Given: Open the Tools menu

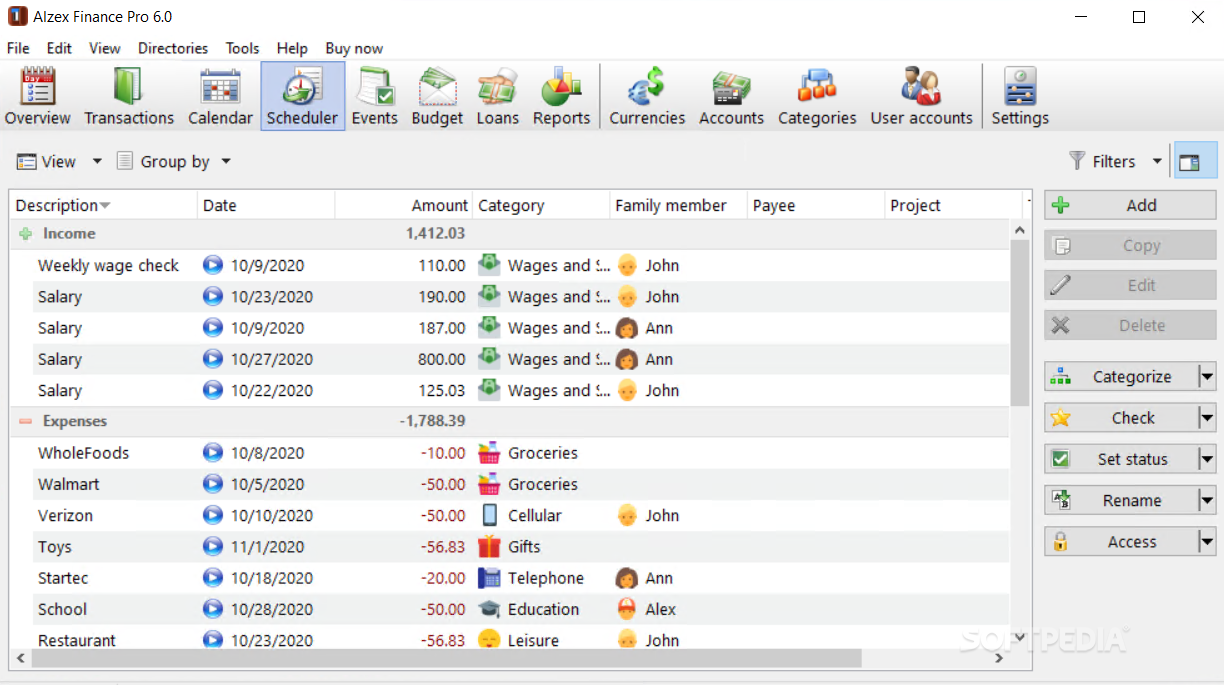Looking at the screenshot, I should (x=242, y=48).
